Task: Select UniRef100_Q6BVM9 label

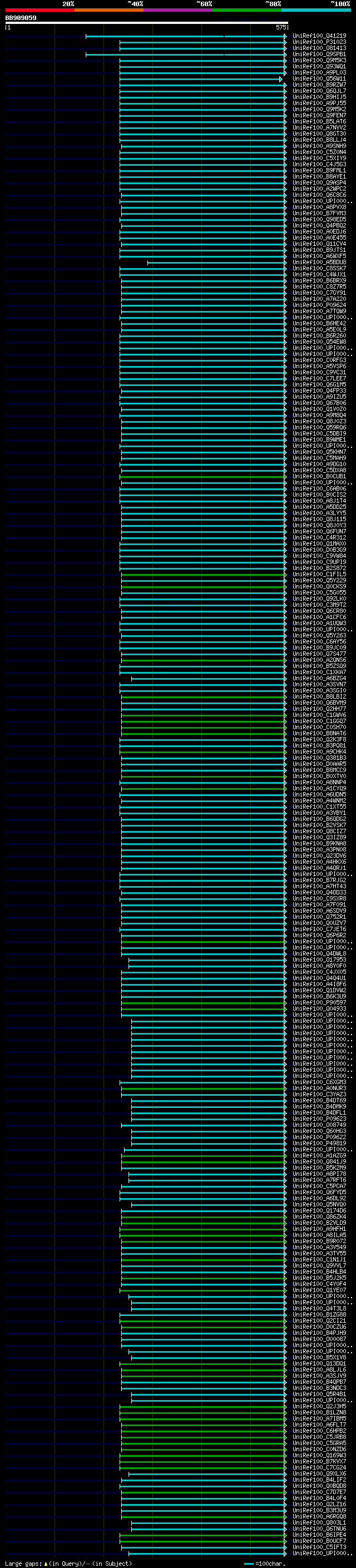Action: [x=319, y=703]
